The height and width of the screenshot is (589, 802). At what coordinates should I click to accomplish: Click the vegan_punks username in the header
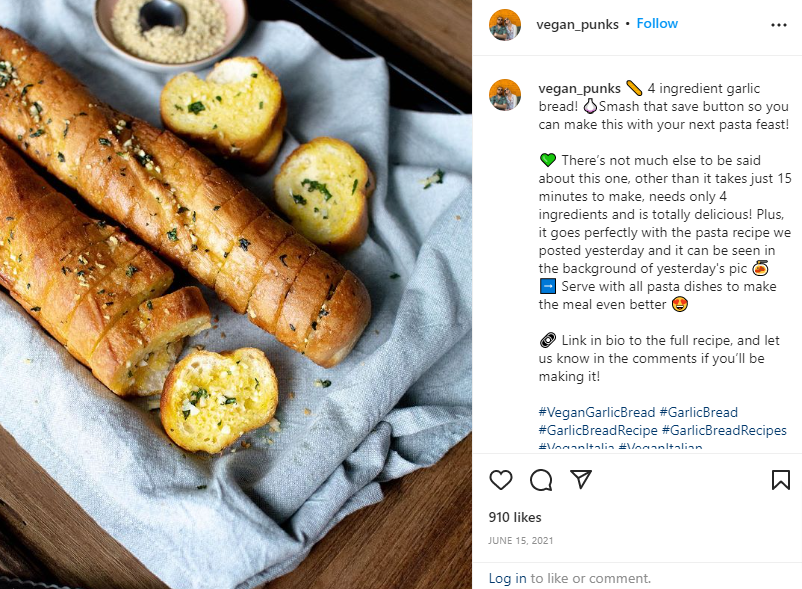(578, 23)
